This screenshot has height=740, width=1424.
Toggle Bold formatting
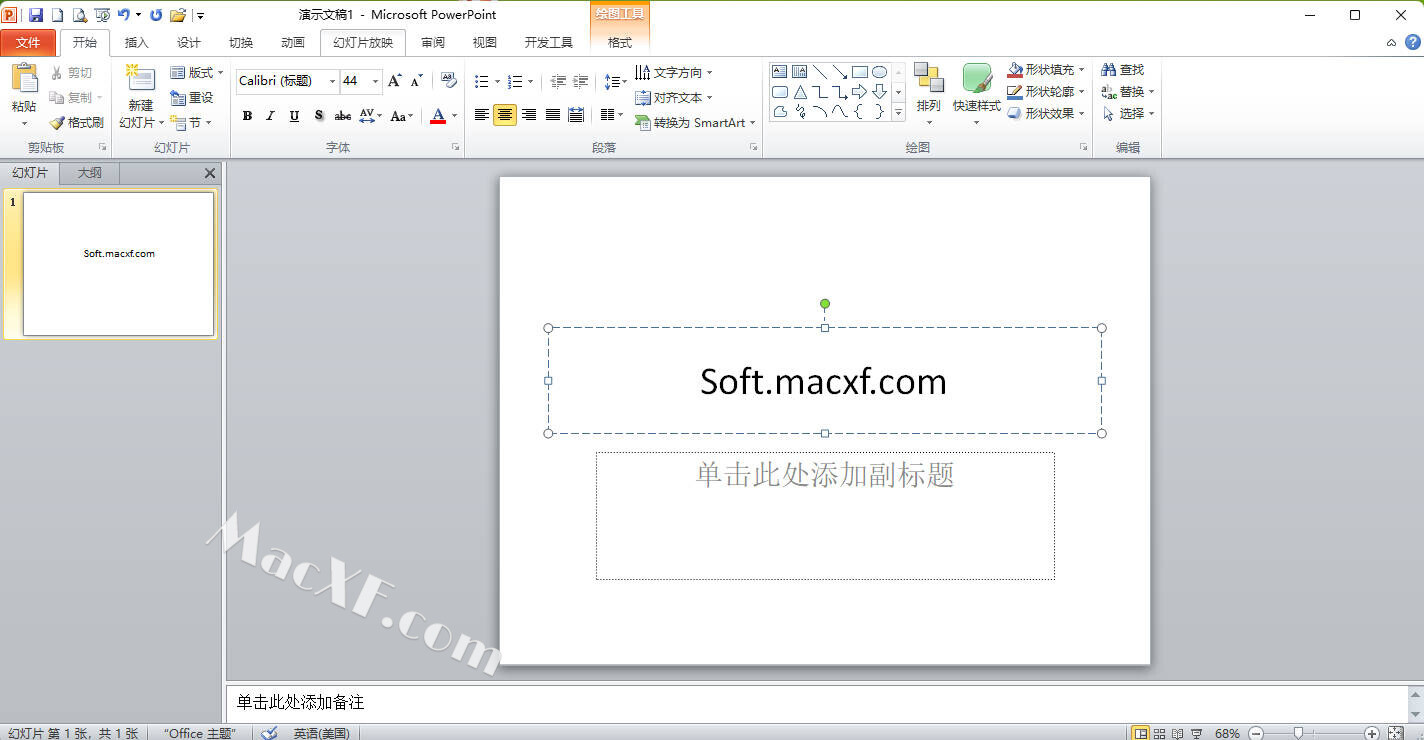click(247, 116)
